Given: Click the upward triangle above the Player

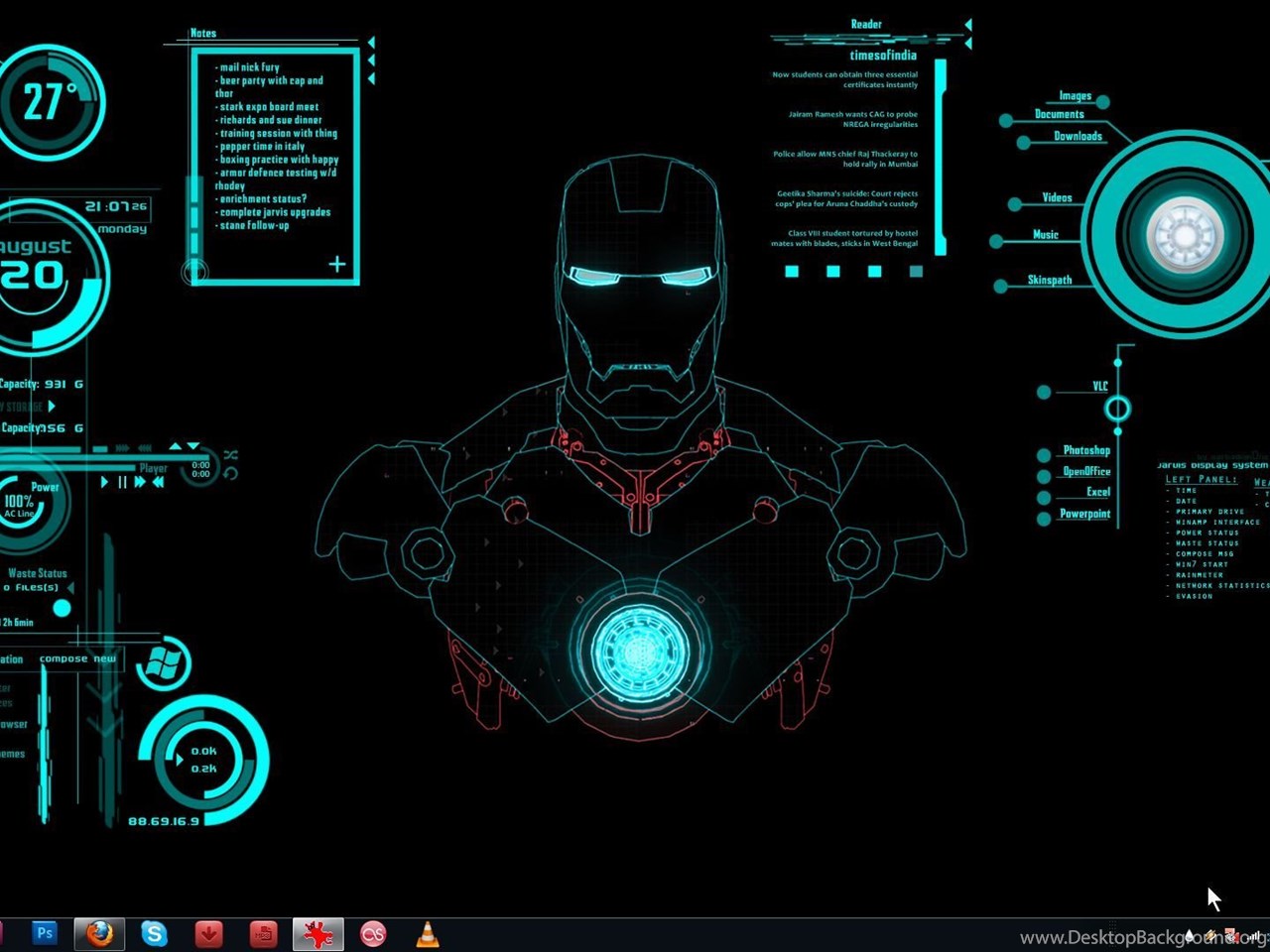Looking at the screenshot, I should coord(175,446).
